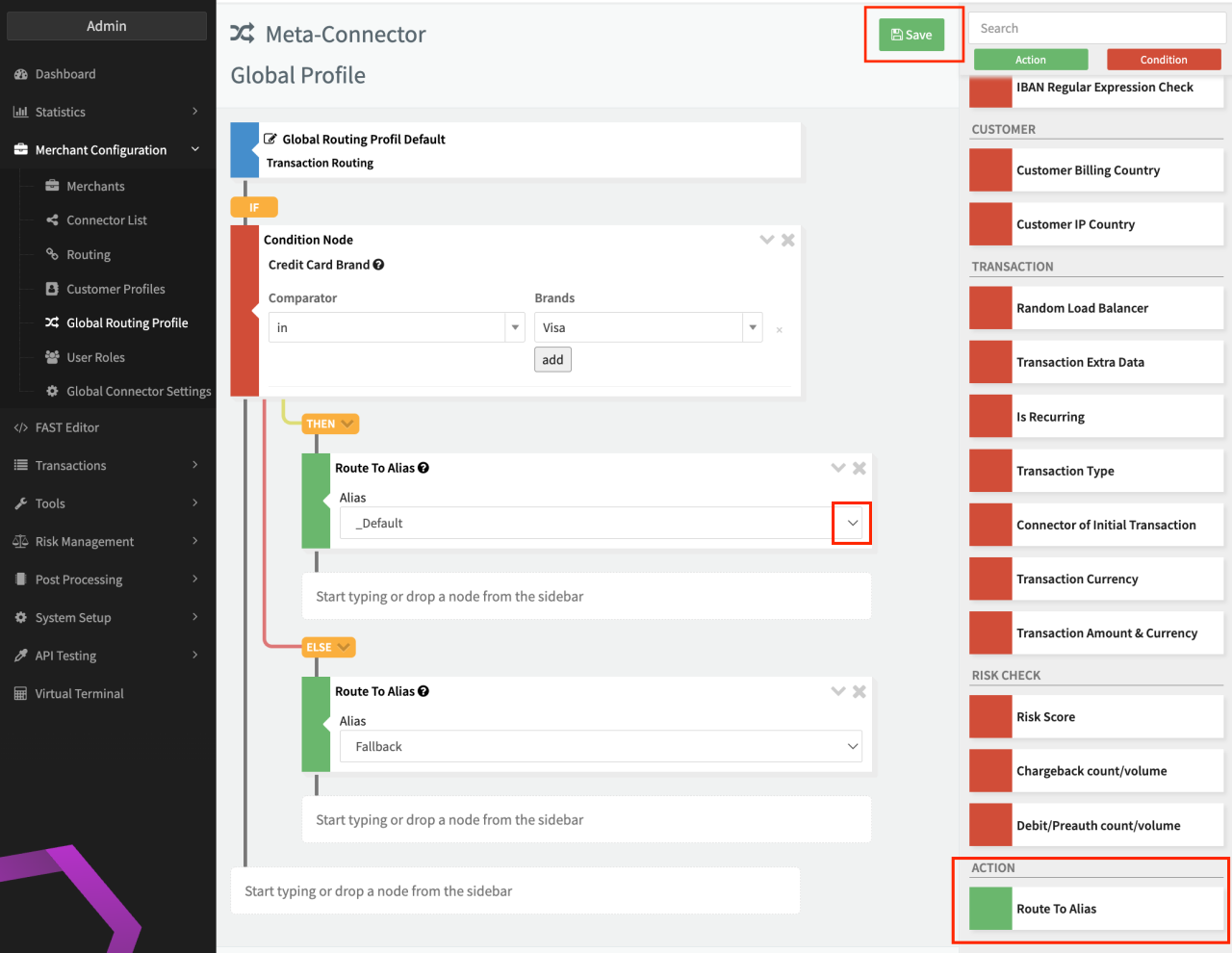This screenshot has width=1232, height=953.
Task: Remove the Visa brand row with the small x
Action: [779, 330]
